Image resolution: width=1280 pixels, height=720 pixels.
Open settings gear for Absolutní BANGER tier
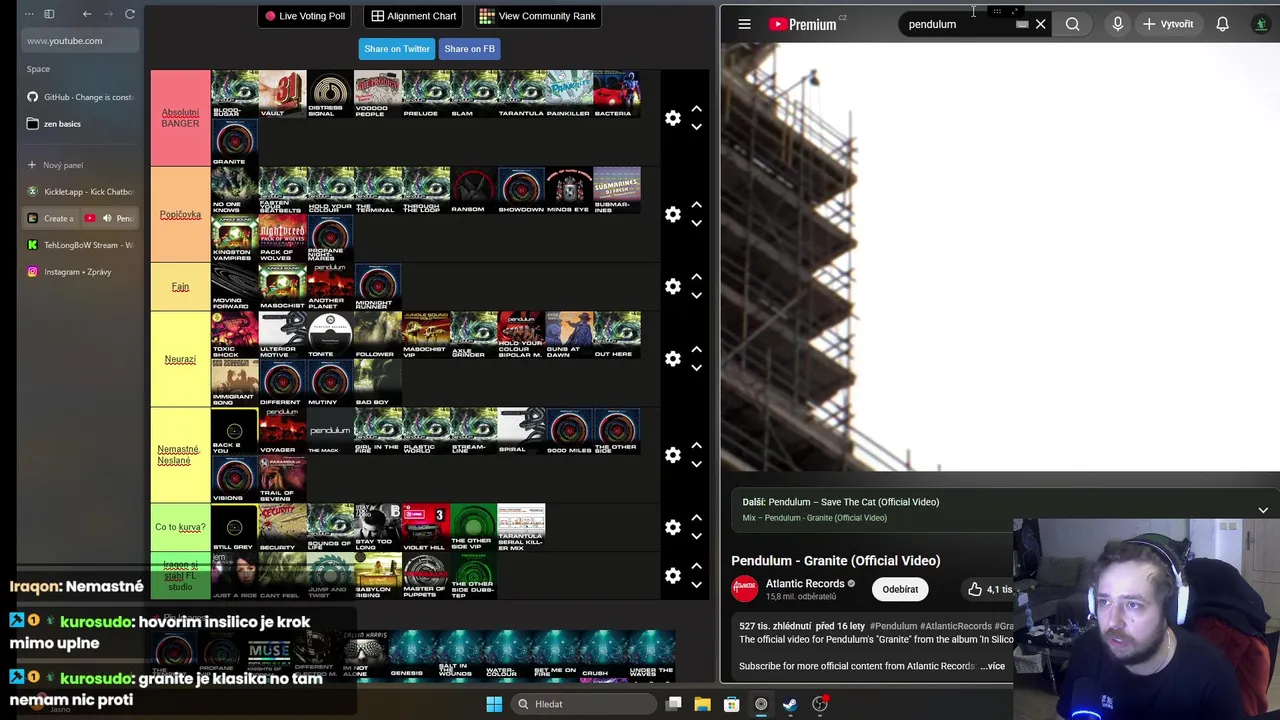tap(673, 118)
